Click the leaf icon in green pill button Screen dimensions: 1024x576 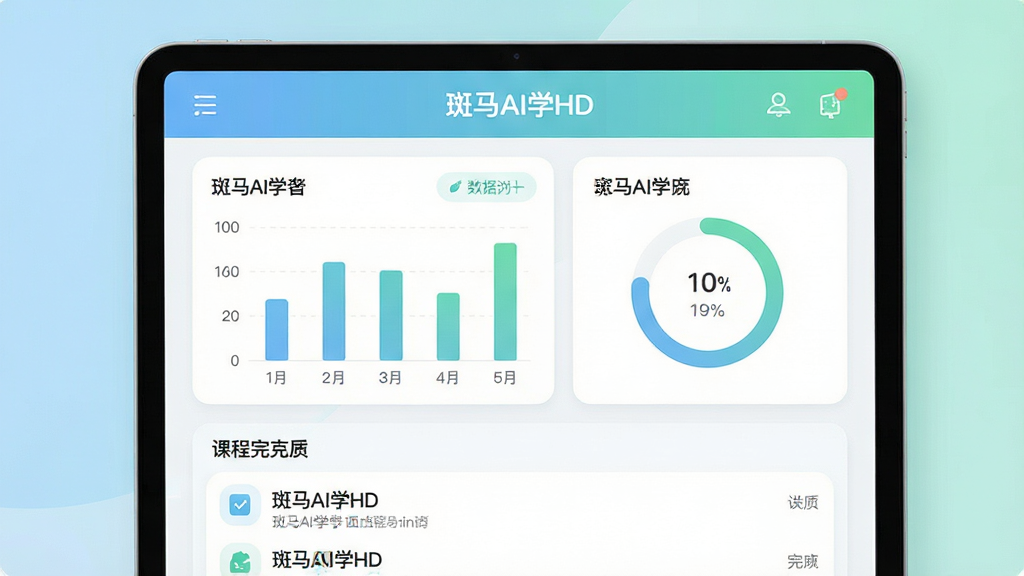(455, 187)
